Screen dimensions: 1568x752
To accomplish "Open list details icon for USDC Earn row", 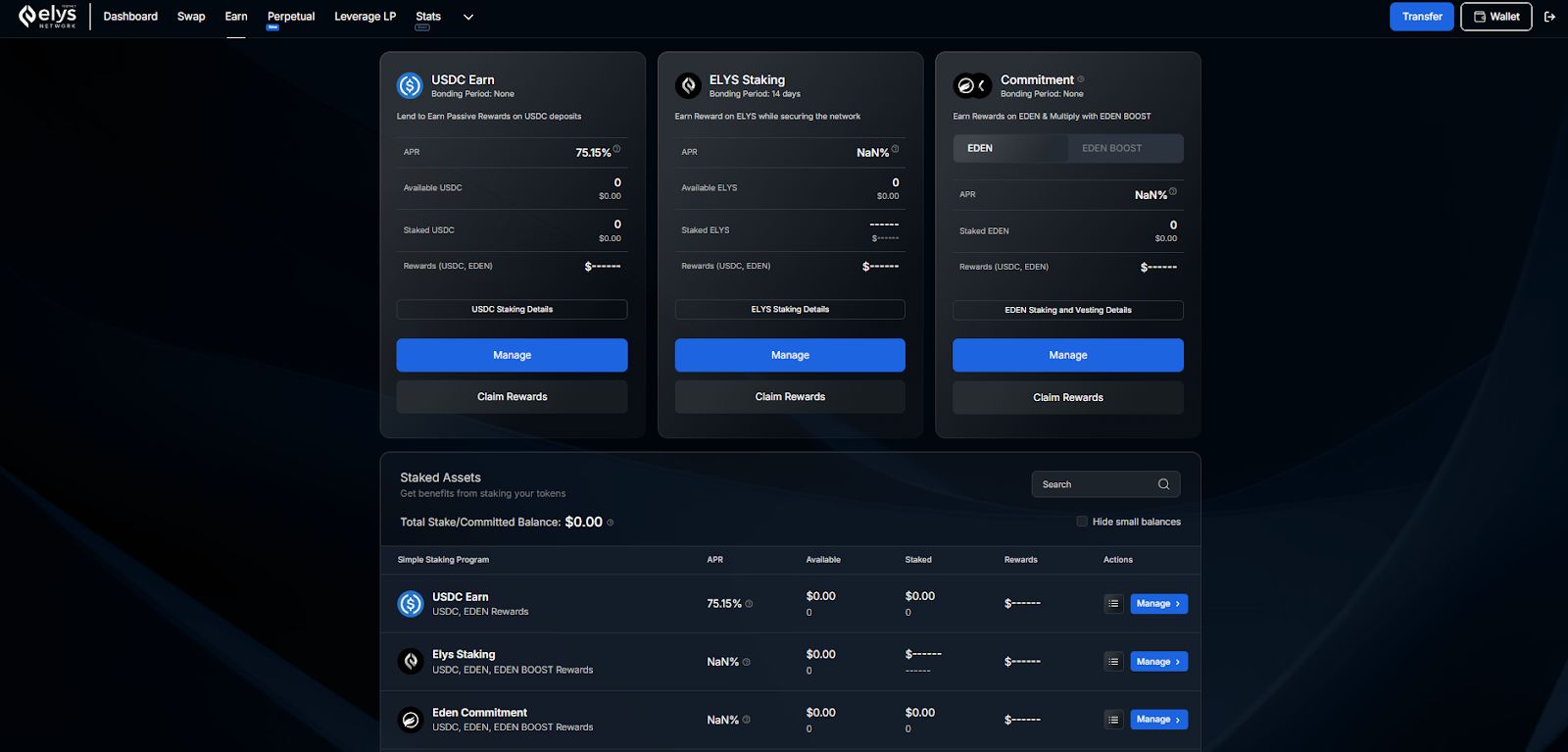I will pyautogui.click(x=1113, y=604).
